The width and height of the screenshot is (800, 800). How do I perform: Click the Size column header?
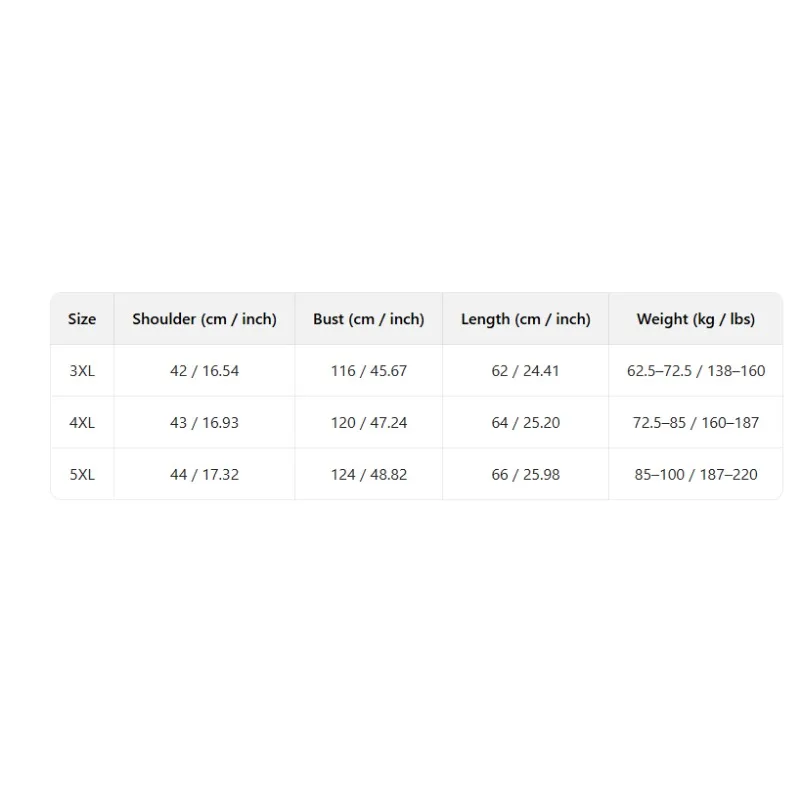tap(82, 319)
